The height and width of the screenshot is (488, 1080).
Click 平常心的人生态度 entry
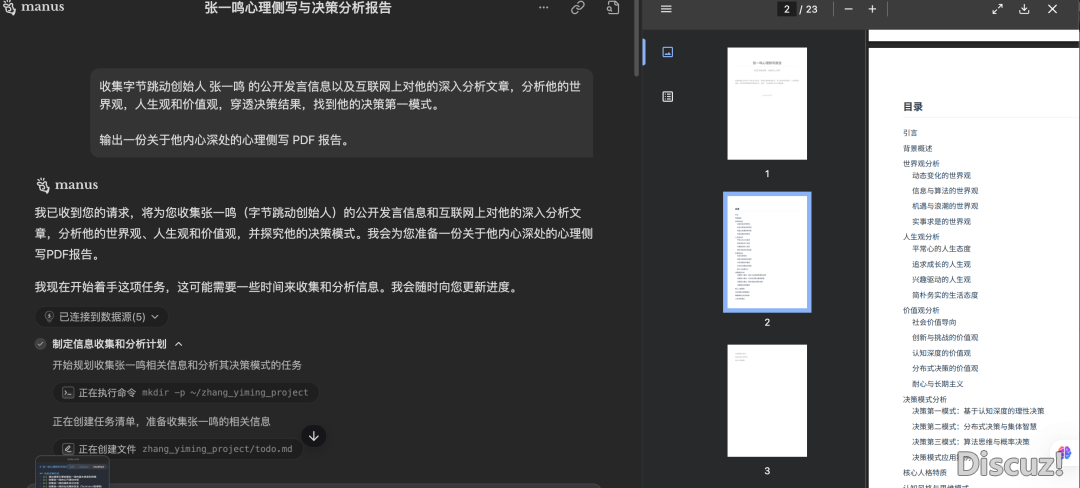[x=941, y=248]
